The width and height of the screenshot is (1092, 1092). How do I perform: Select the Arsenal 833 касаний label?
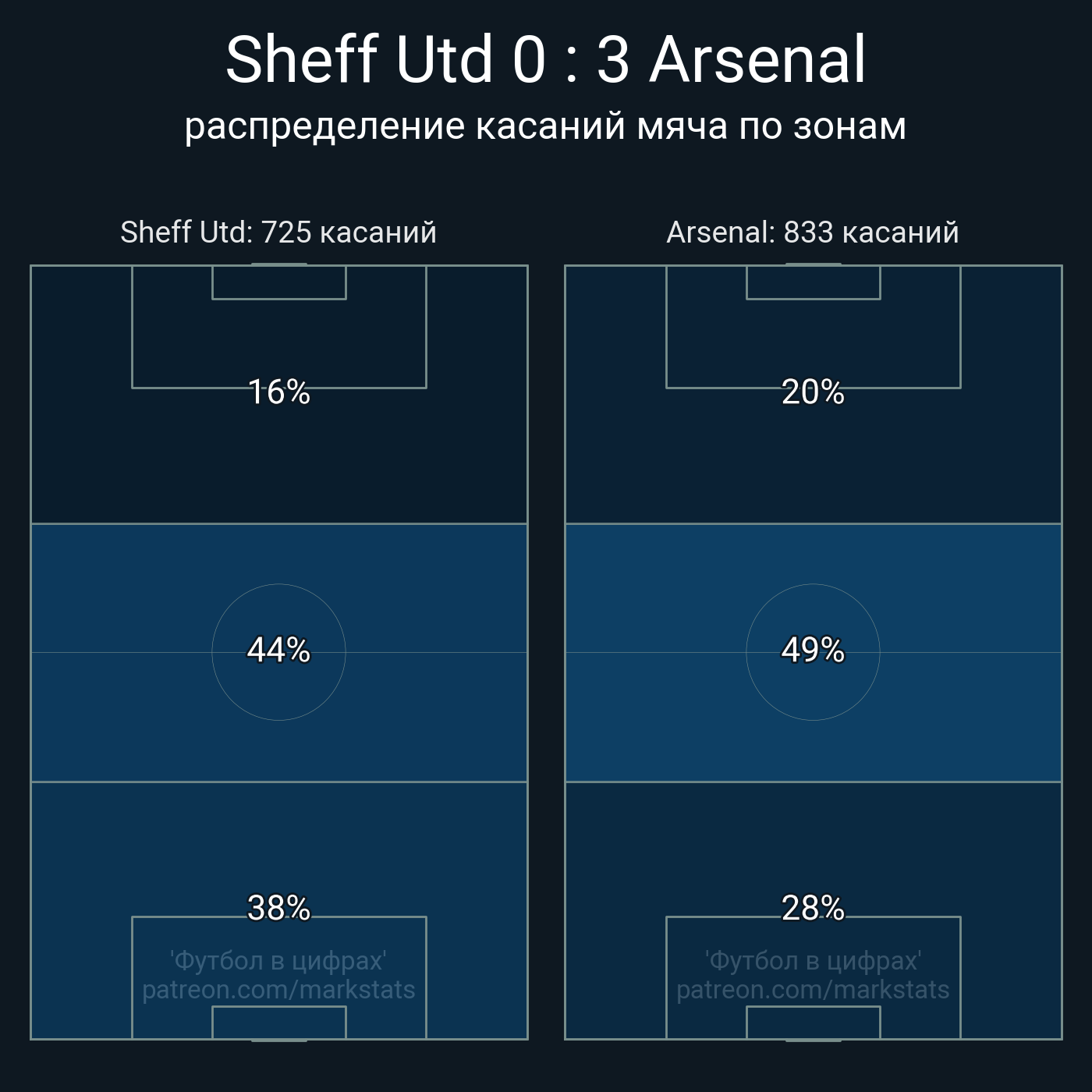[x=813, y=232]
